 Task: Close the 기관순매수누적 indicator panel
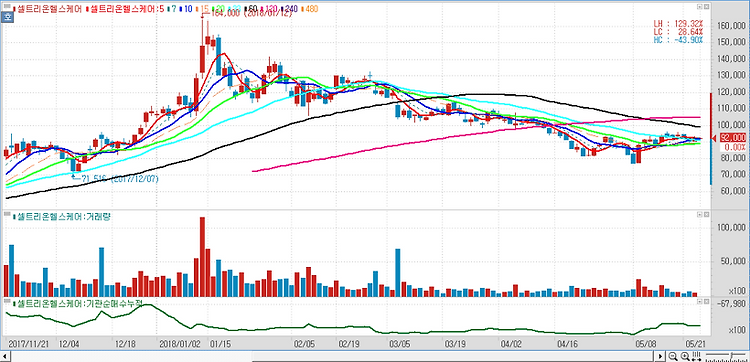[706, 301]
